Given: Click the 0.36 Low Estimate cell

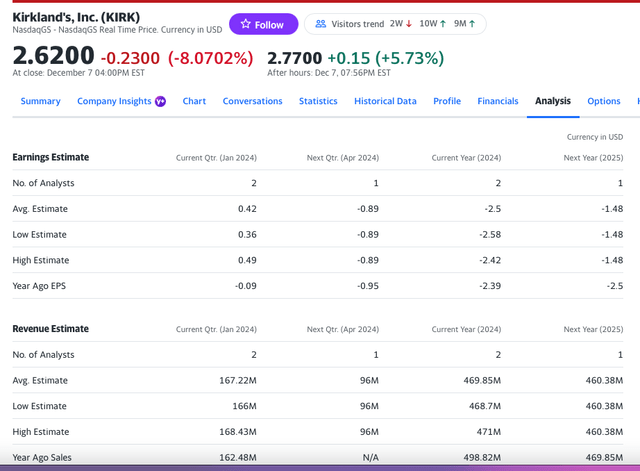Looking at the screenshot, I should 247,234.
